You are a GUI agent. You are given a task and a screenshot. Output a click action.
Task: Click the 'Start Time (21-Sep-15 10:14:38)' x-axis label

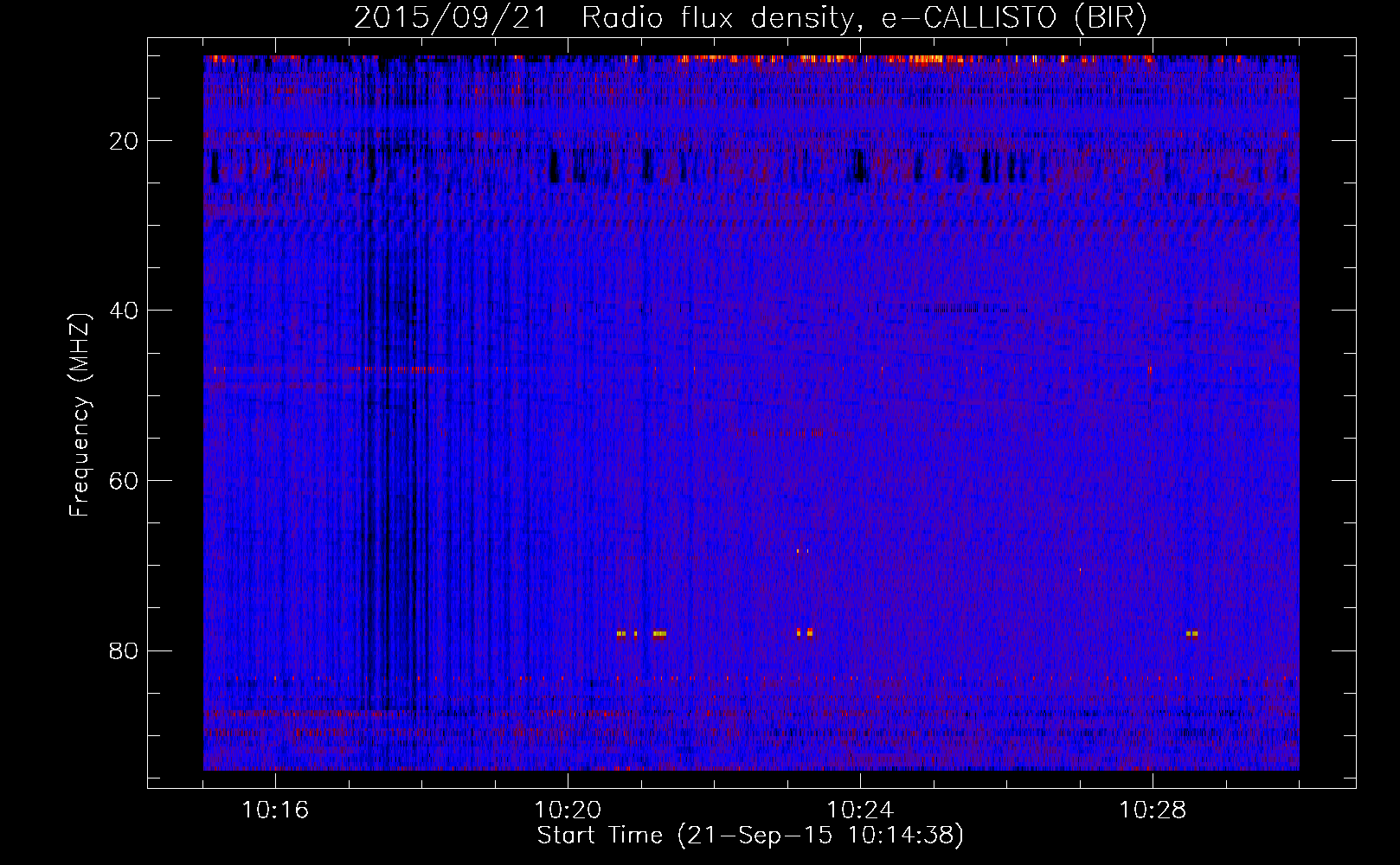pyautogui.click(x=750, y=836)
